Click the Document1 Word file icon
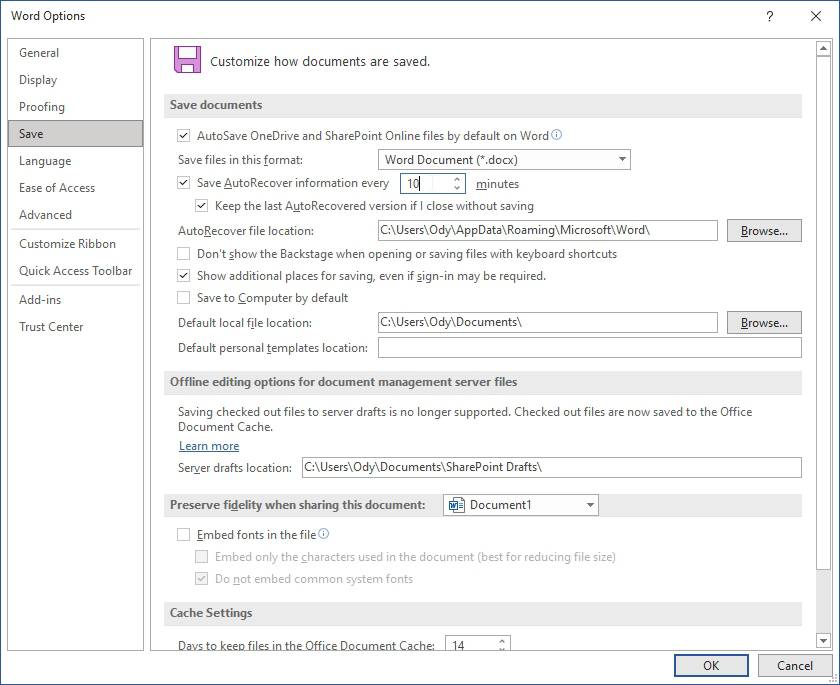This screenshot has width=840, height=685. point(456,505)
